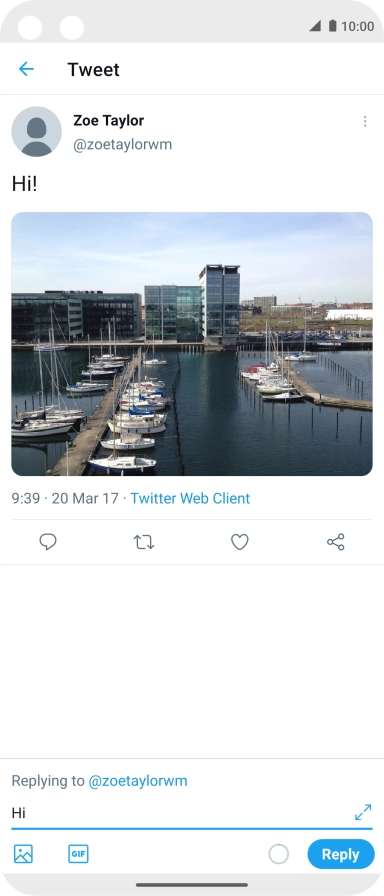Tap the @zoetaylorwm handle under the name

click(x=122, y=145)
